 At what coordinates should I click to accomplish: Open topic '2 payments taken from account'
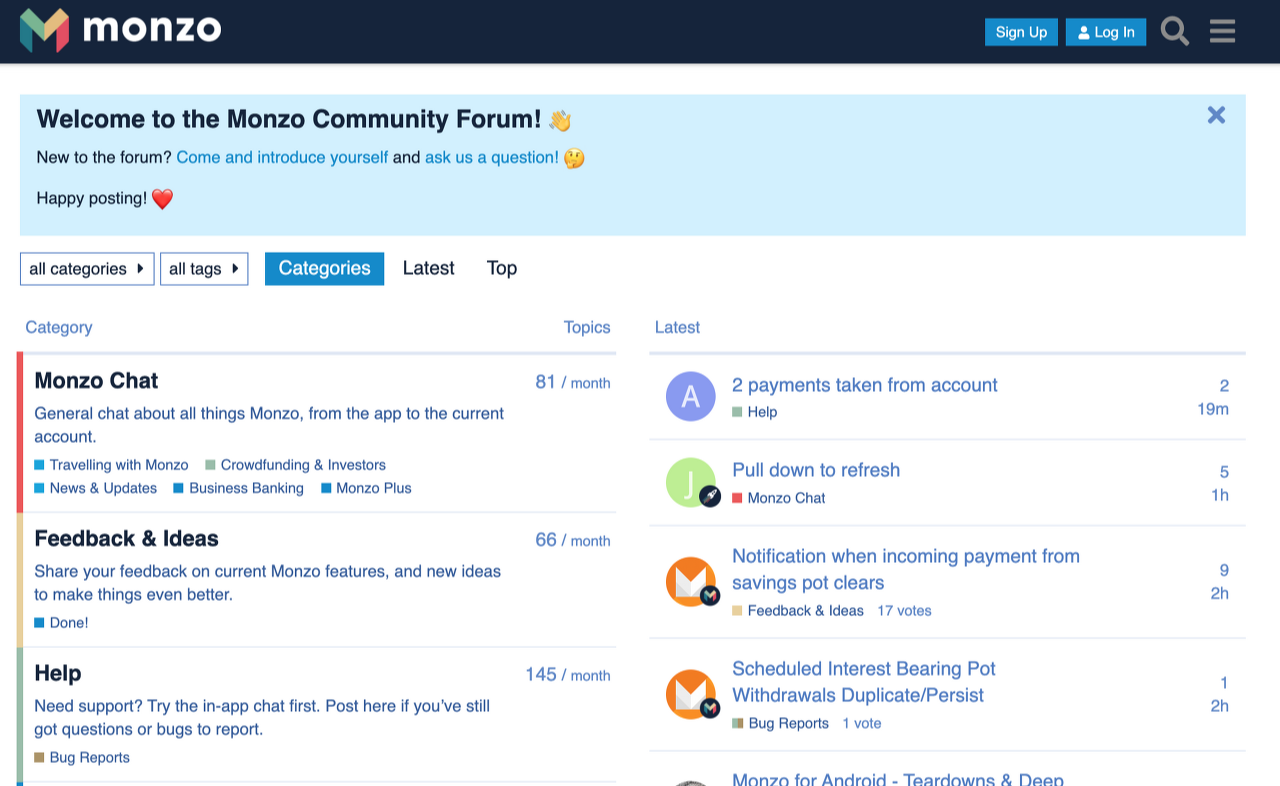point(865,385)
